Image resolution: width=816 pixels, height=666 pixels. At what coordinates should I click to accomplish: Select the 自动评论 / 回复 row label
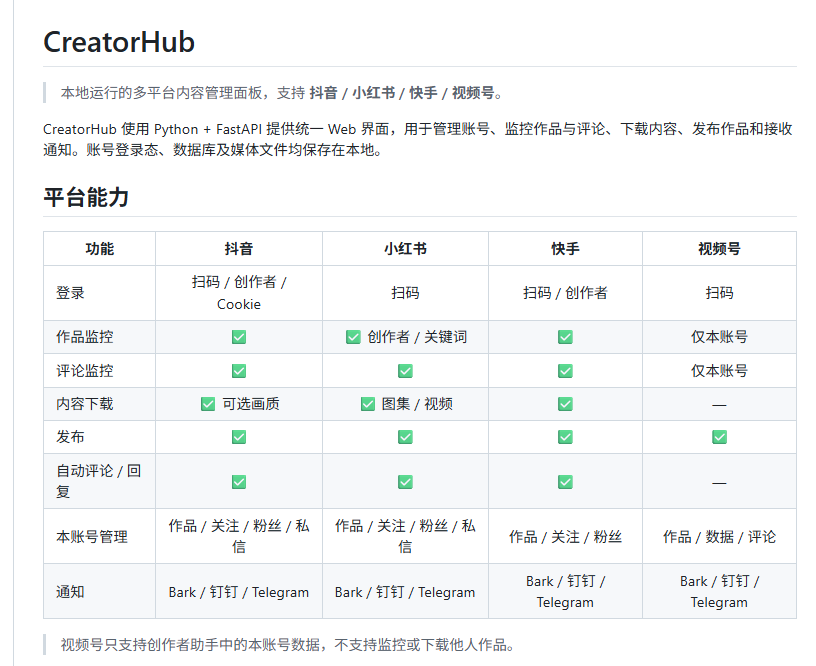tap(99, 481)
